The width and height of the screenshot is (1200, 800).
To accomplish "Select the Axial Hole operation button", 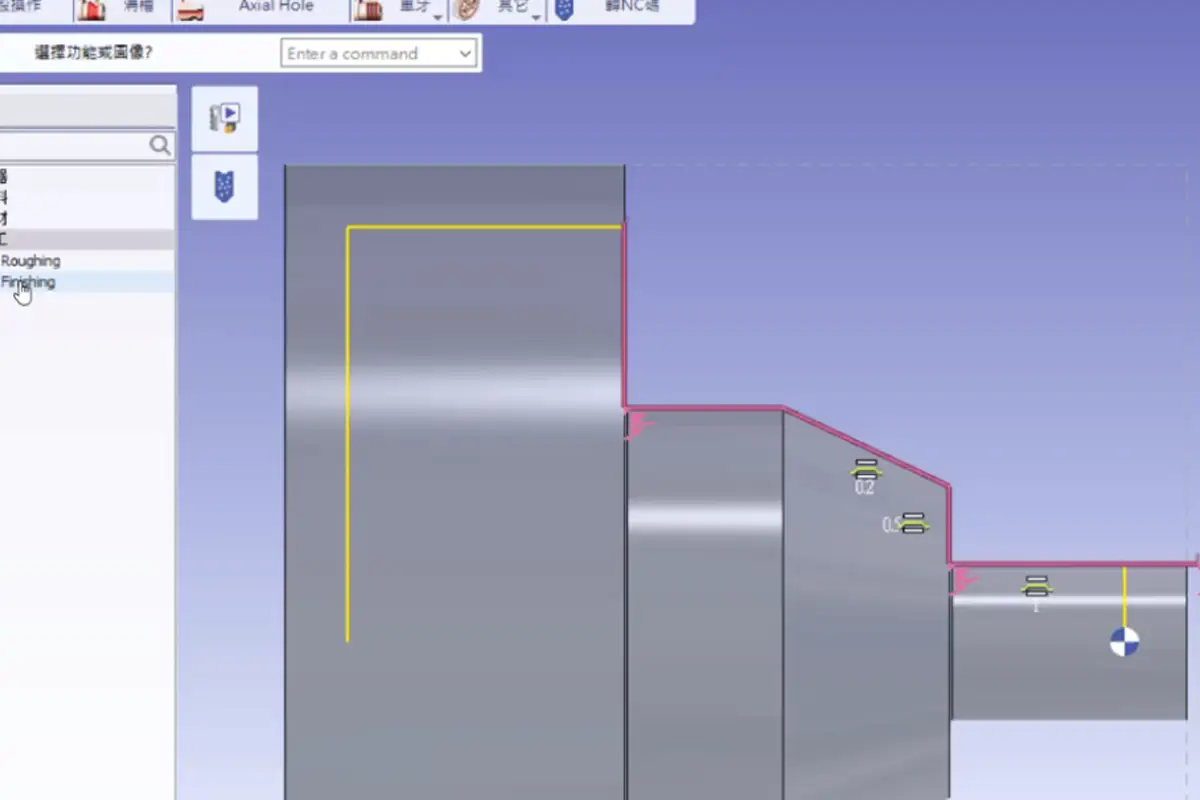I will point(260,9).
